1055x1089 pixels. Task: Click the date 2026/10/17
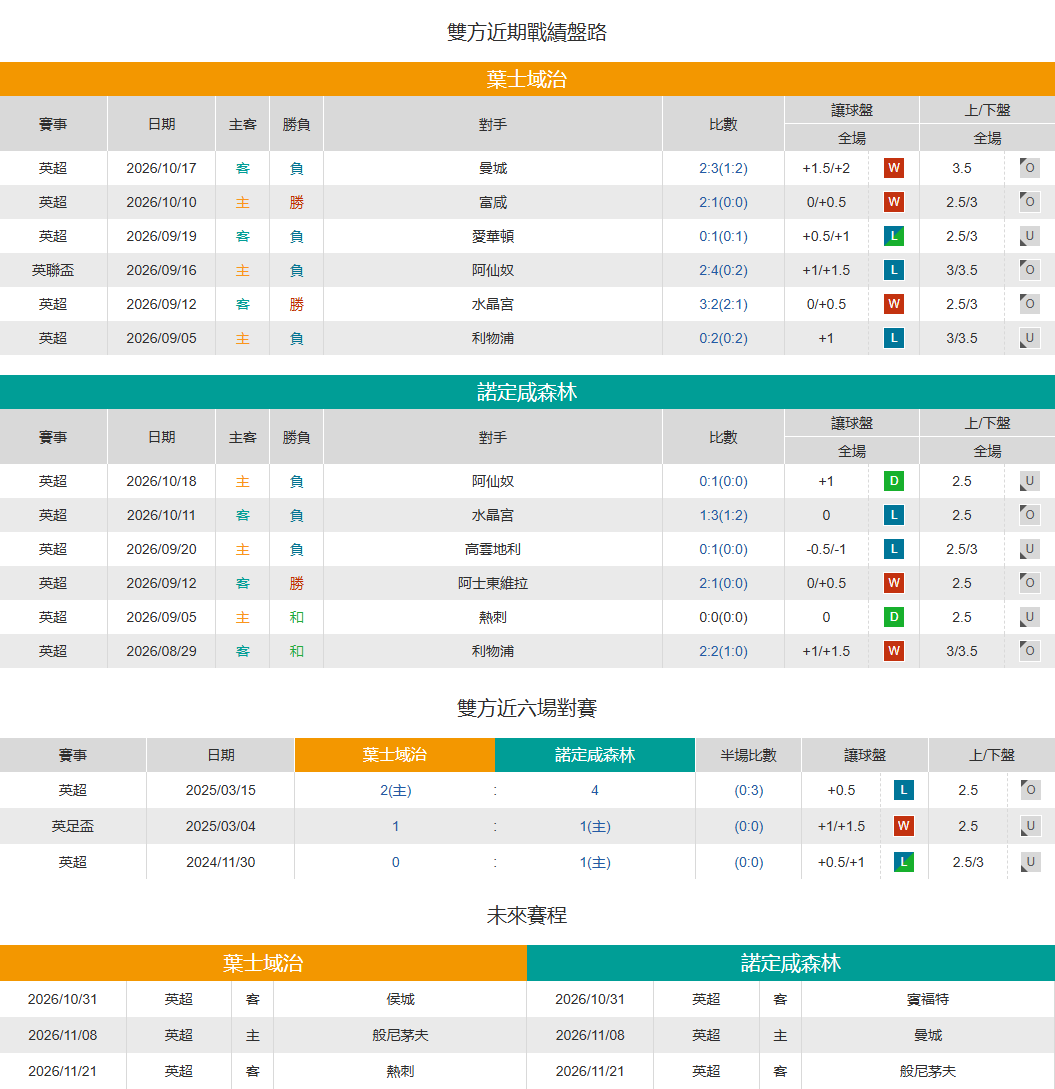coord(161,168)
